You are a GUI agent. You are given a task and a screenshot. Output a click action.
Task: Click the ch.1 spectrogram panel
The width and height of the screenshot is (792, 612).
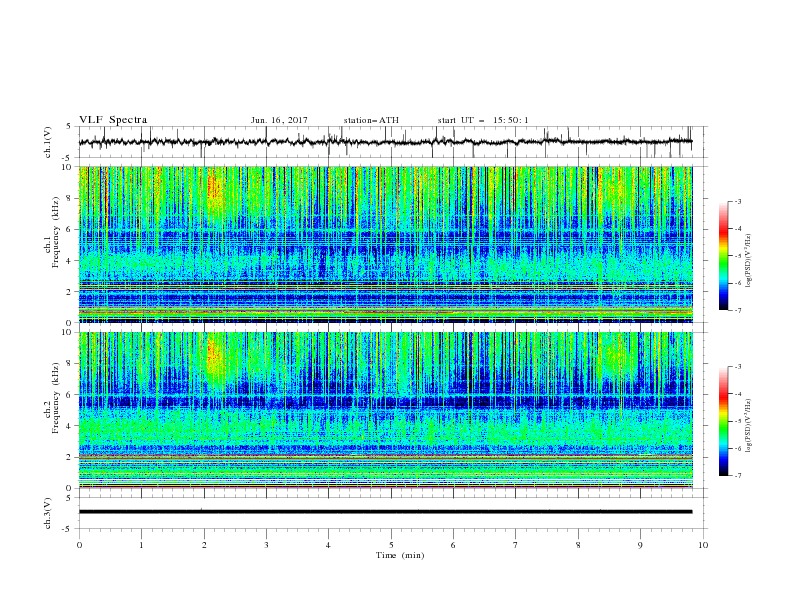386,244
